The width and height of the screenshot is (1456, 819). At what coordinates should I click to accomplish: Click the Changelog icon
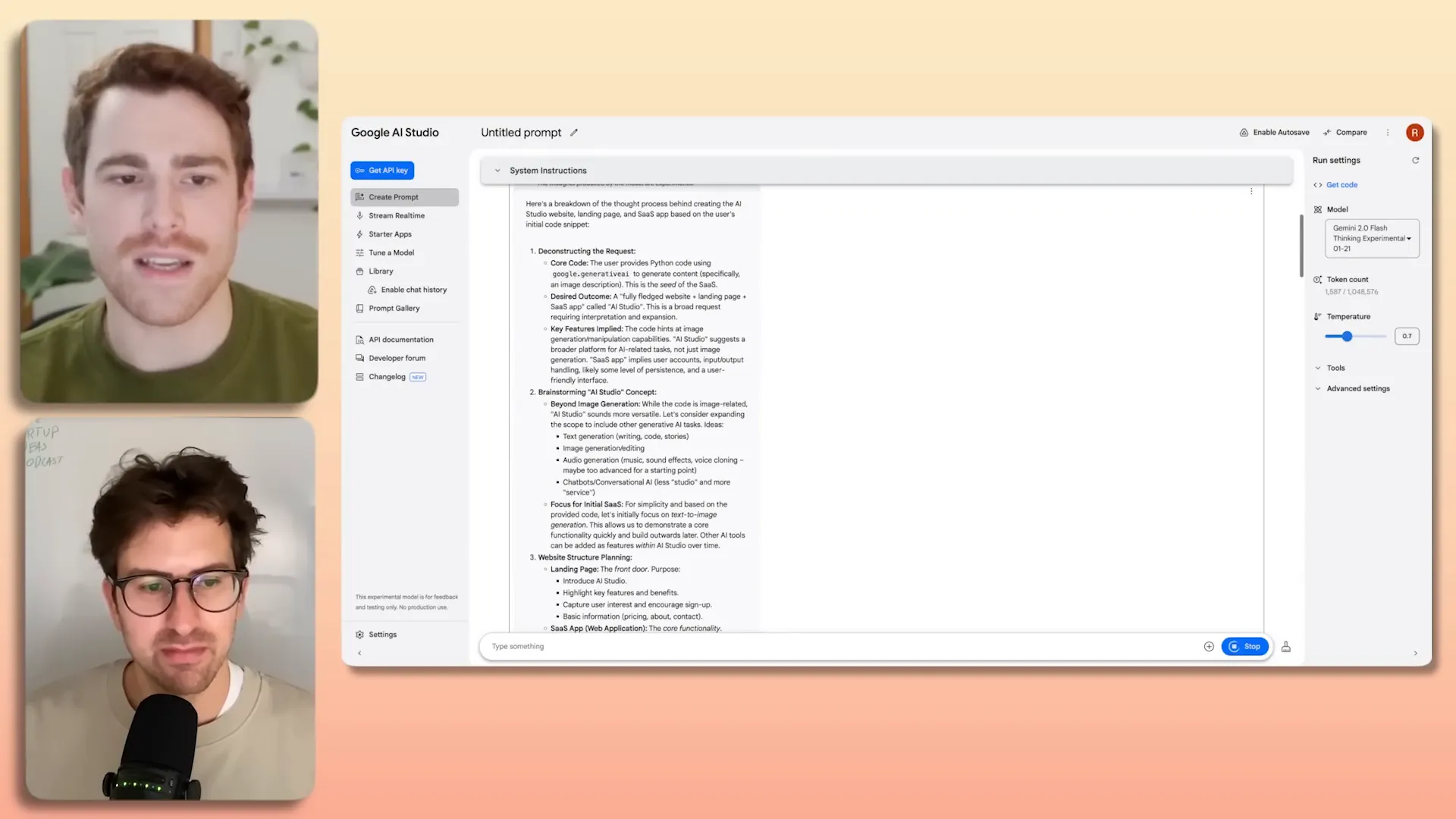pyautogui.click(x=359, y=377)
